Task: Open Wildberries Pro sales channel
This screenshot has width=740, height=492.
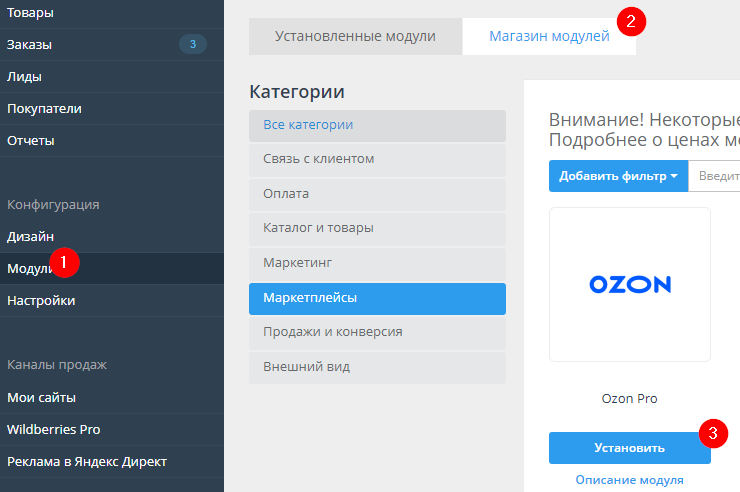Action: point(111,430)
